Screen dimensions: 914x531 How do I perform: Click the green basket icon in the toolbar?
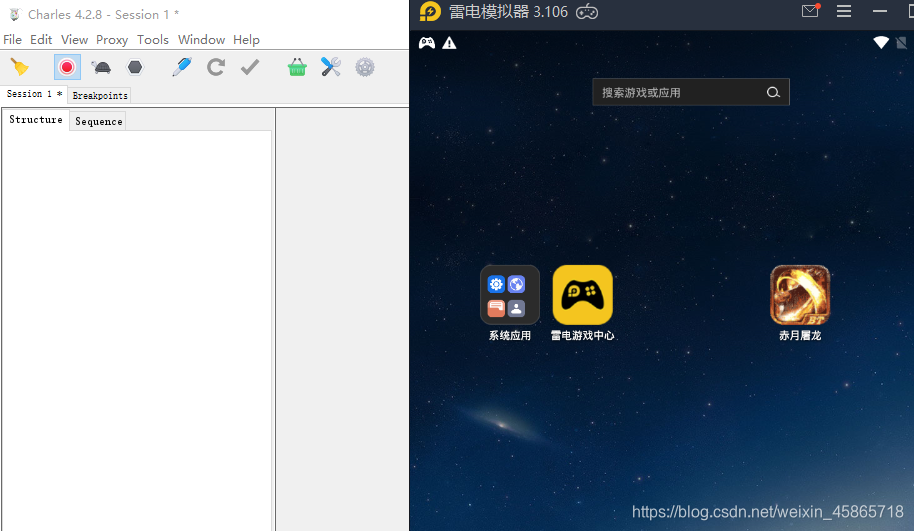click(x=297, y=67)
